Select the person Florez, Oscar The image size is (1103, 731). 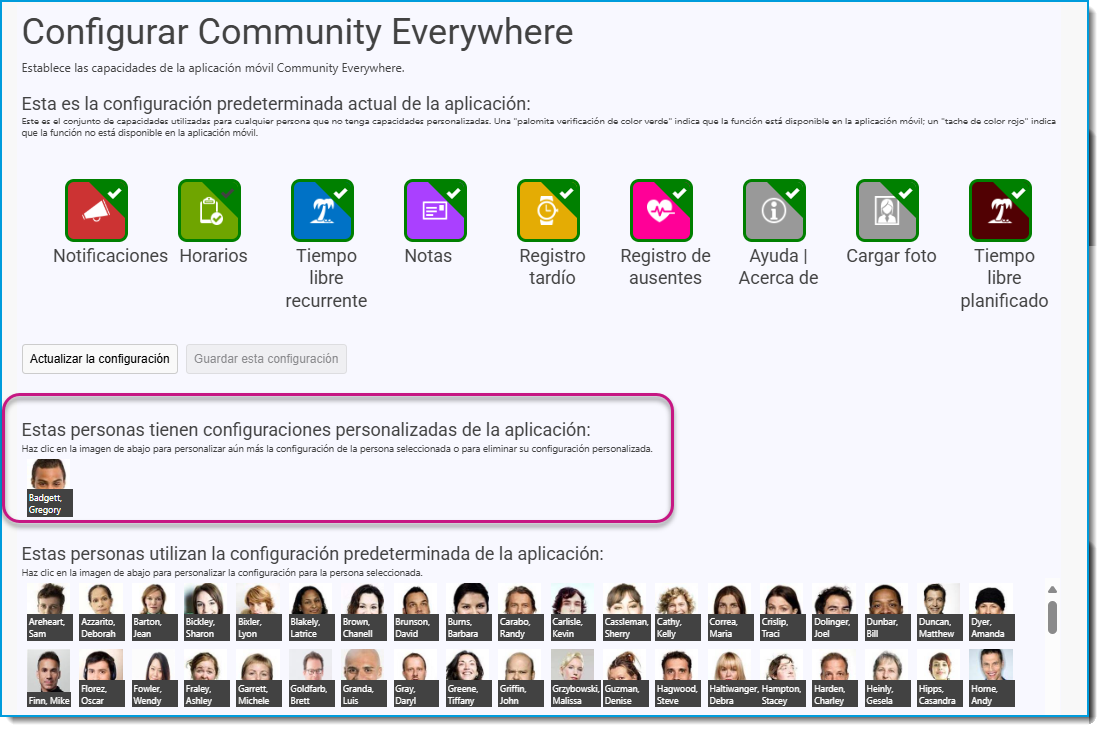[101, 678]
